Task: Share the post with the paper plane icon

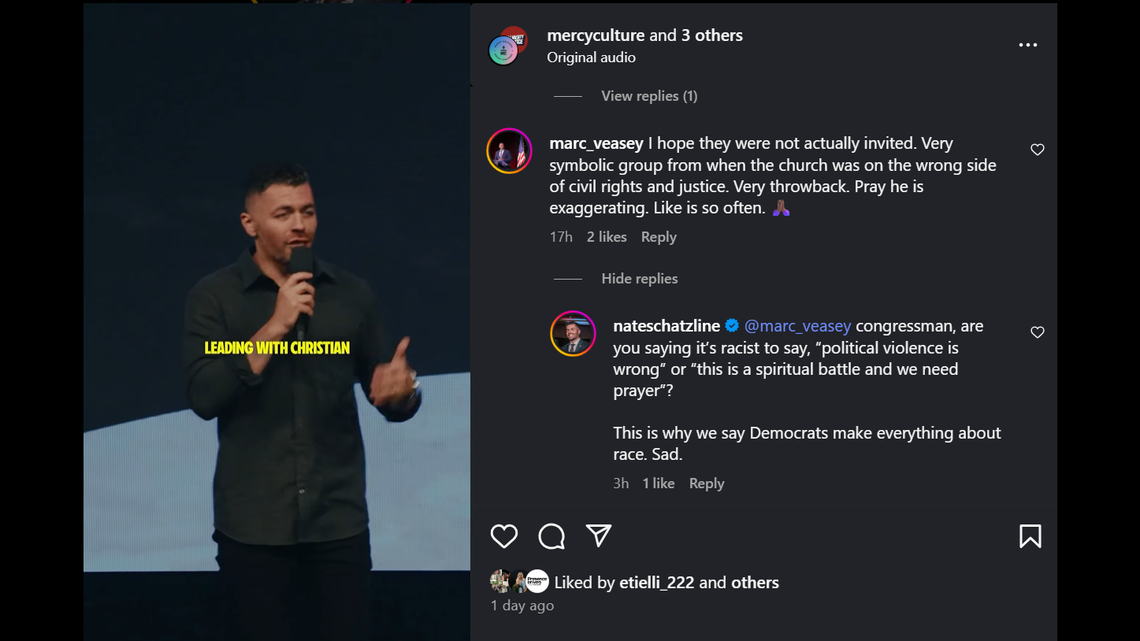Action: (598, 536)
